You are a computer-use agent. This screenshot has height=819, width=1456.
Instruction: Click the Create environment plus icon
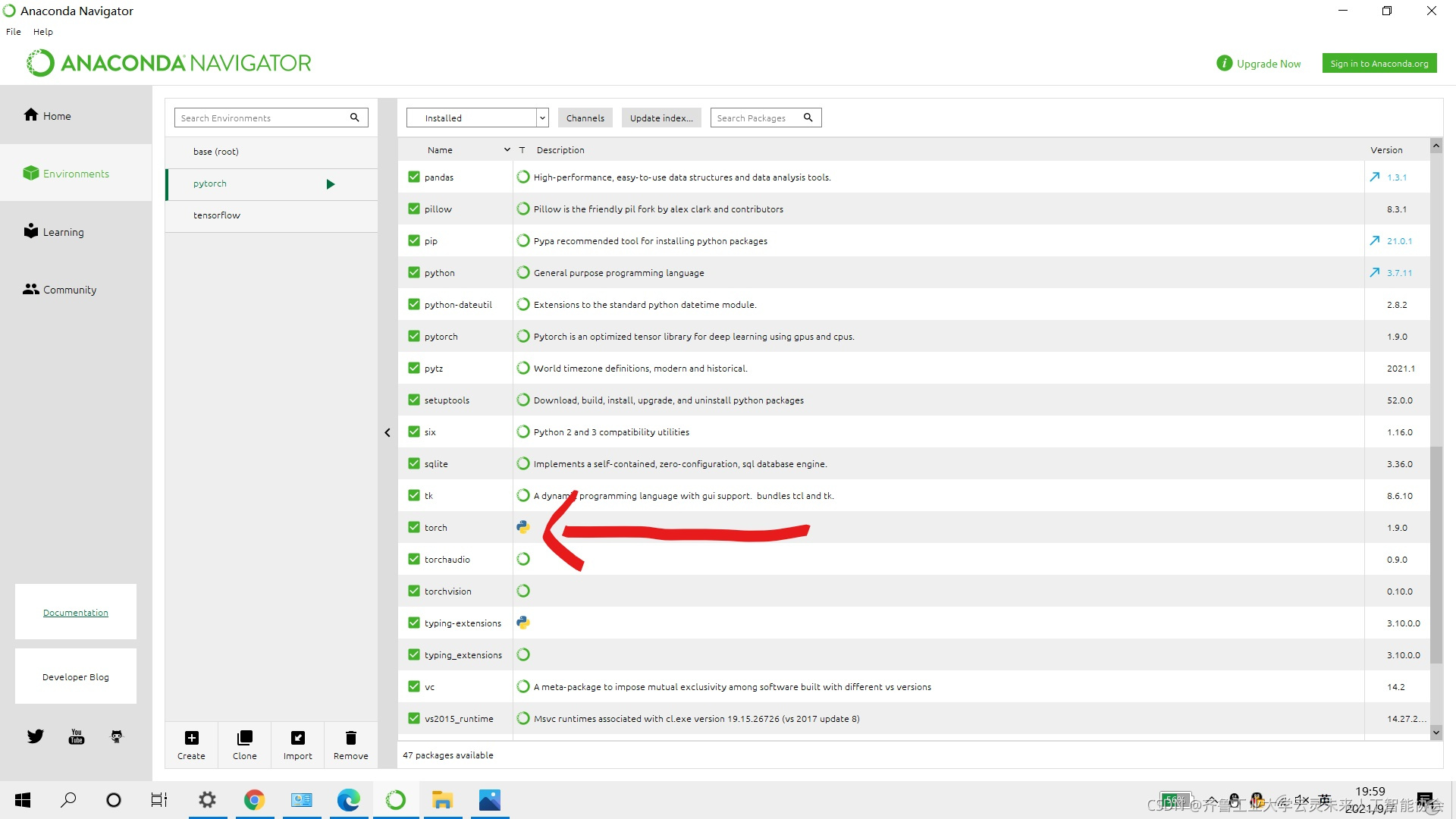(x=192, y=738)
